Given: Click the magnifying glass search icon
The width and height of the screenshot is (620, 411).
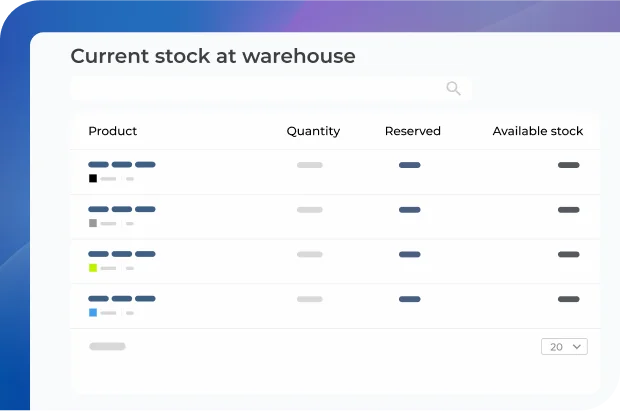Looking at the screenshot, I should click(453, 89).
